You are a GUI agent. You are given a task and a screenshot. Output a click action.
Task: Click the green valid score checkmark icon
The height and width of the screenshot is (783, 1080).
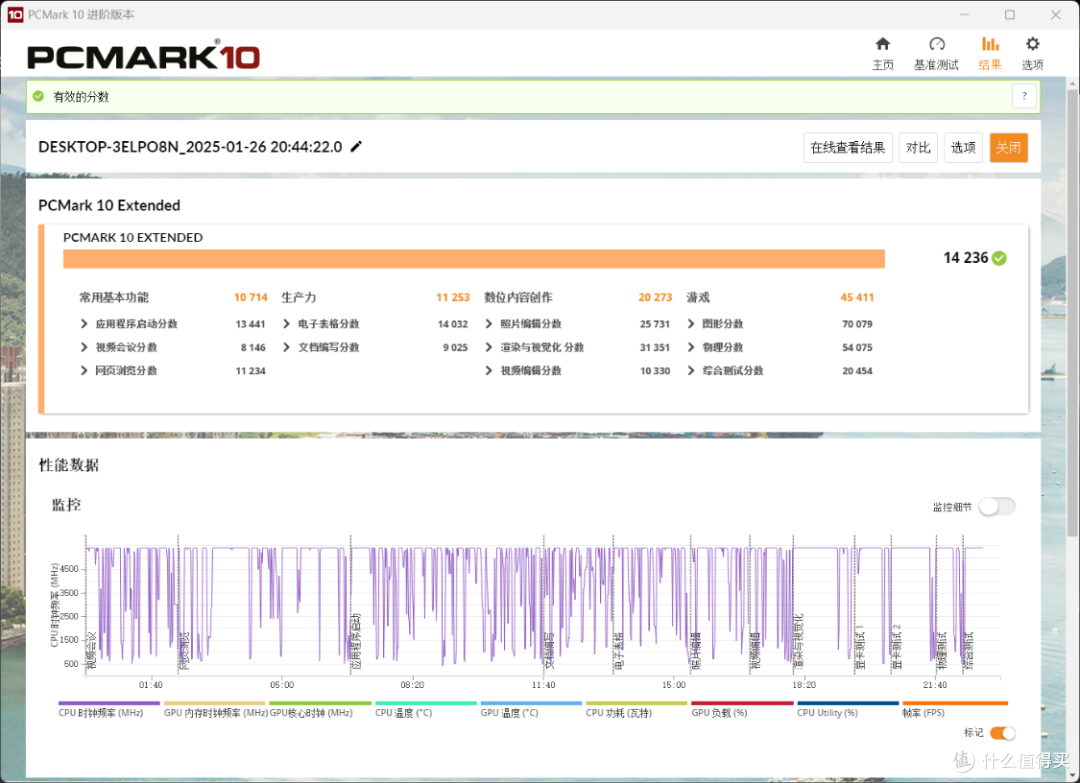click(39, 96)
